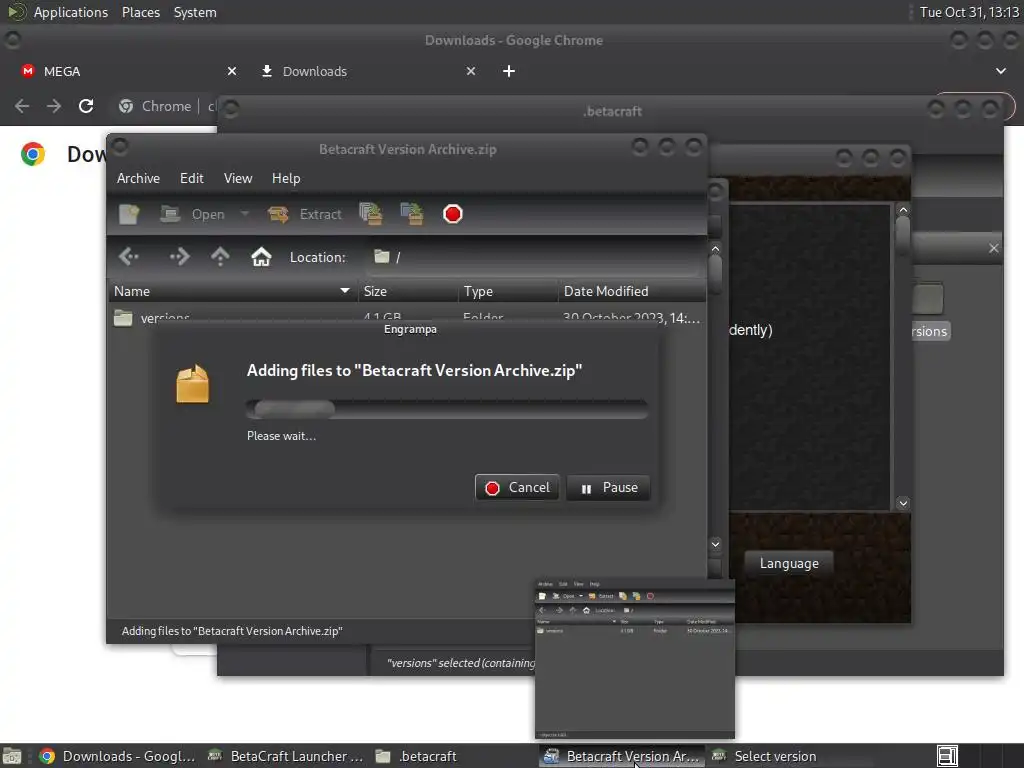Viewport: 1024px width, 768px height.
Task: Click scroll down arrow in launcher changelog
Action: click(x=903, y=503)
